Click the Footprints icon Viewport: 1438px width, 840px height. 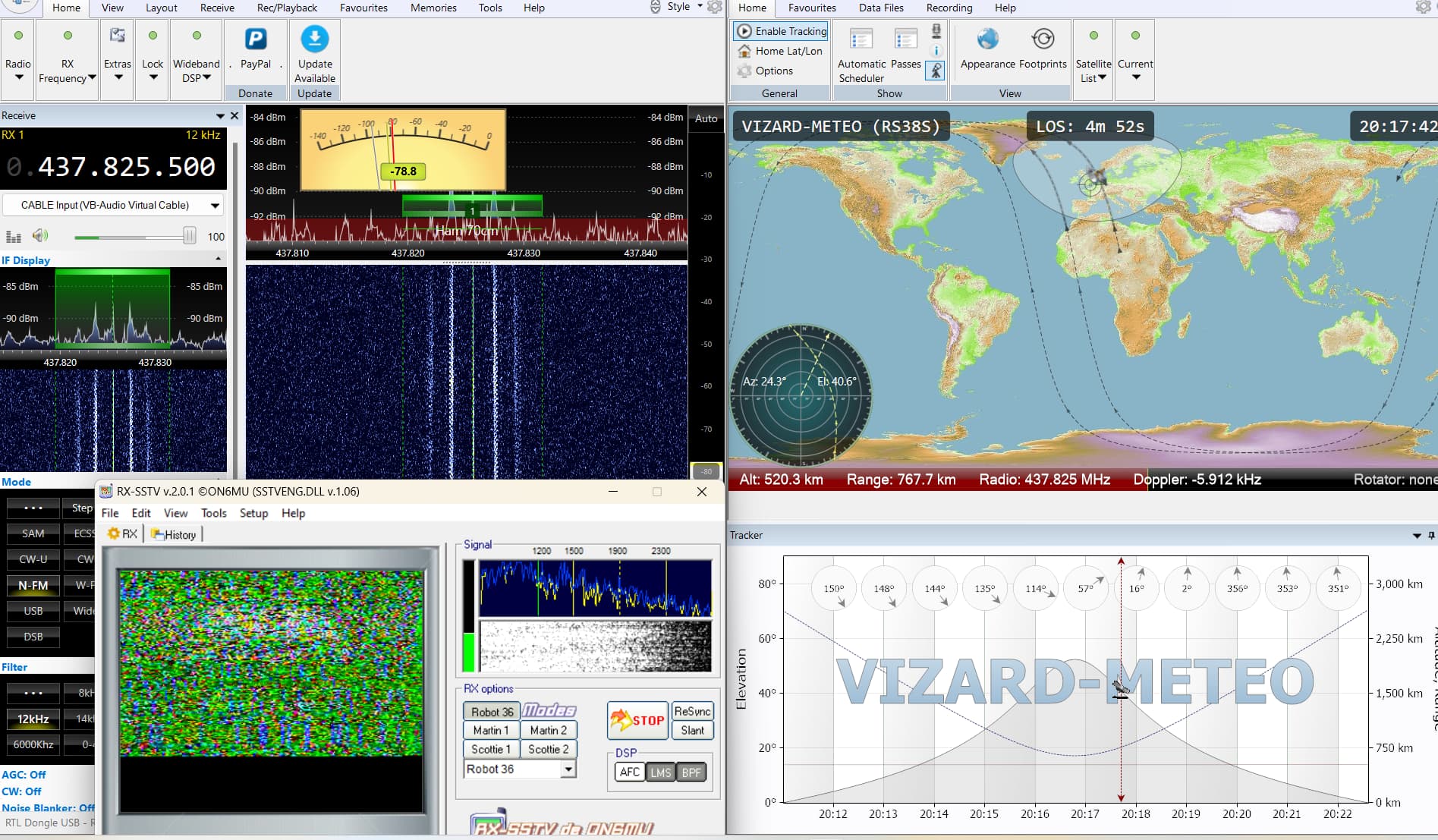pyautogui.click(x=1043, y=39)
